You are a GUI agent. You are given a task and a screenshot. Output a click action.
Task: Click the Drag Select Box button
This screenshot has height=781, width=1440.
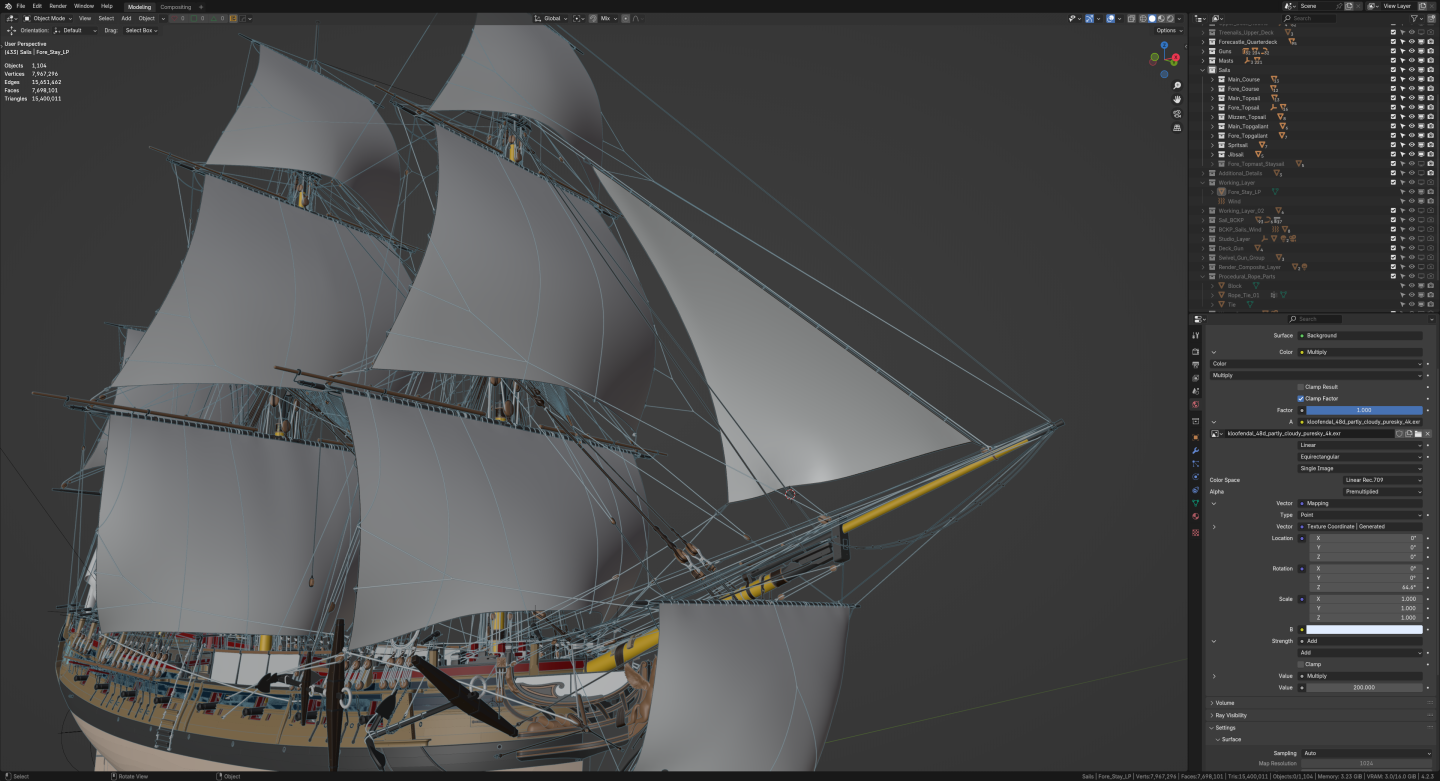coord(141,30)
